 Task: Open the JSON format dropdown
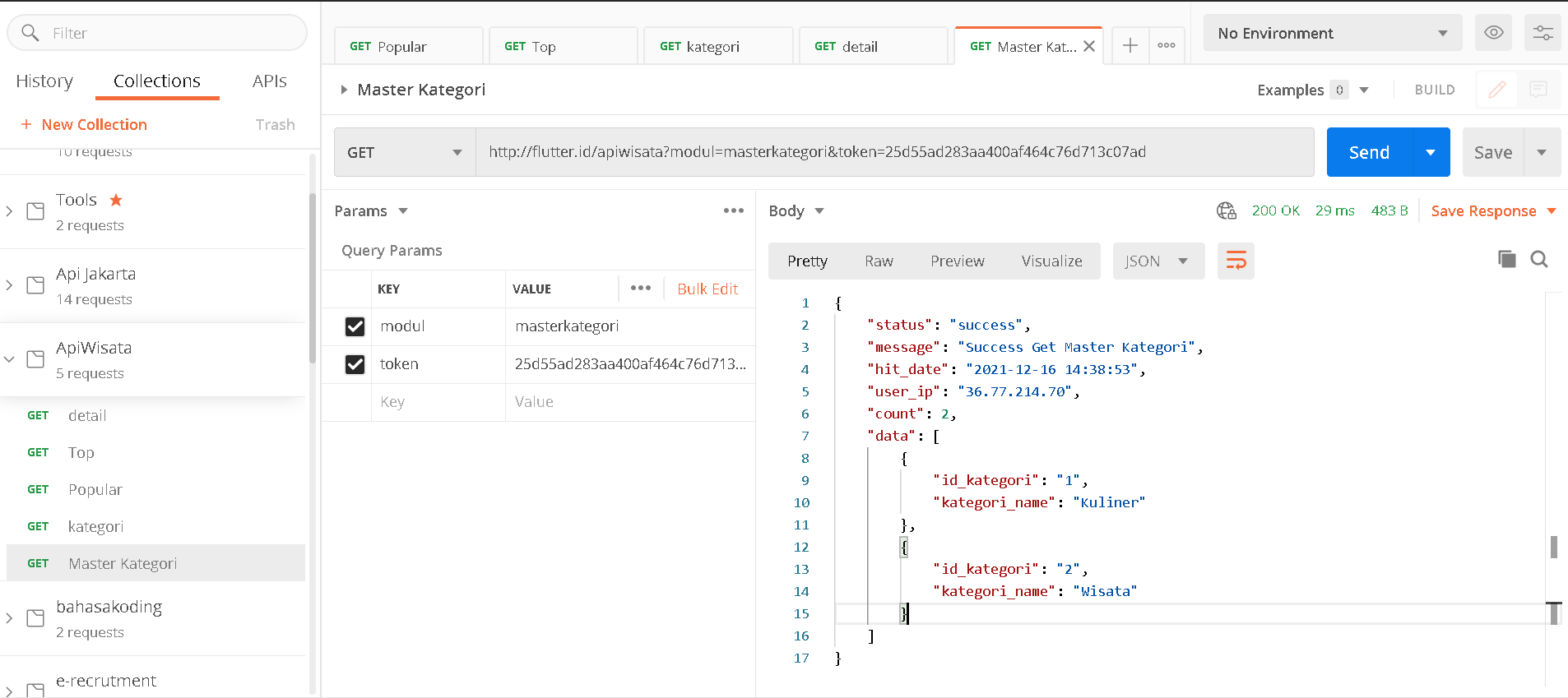point(1158,261)
